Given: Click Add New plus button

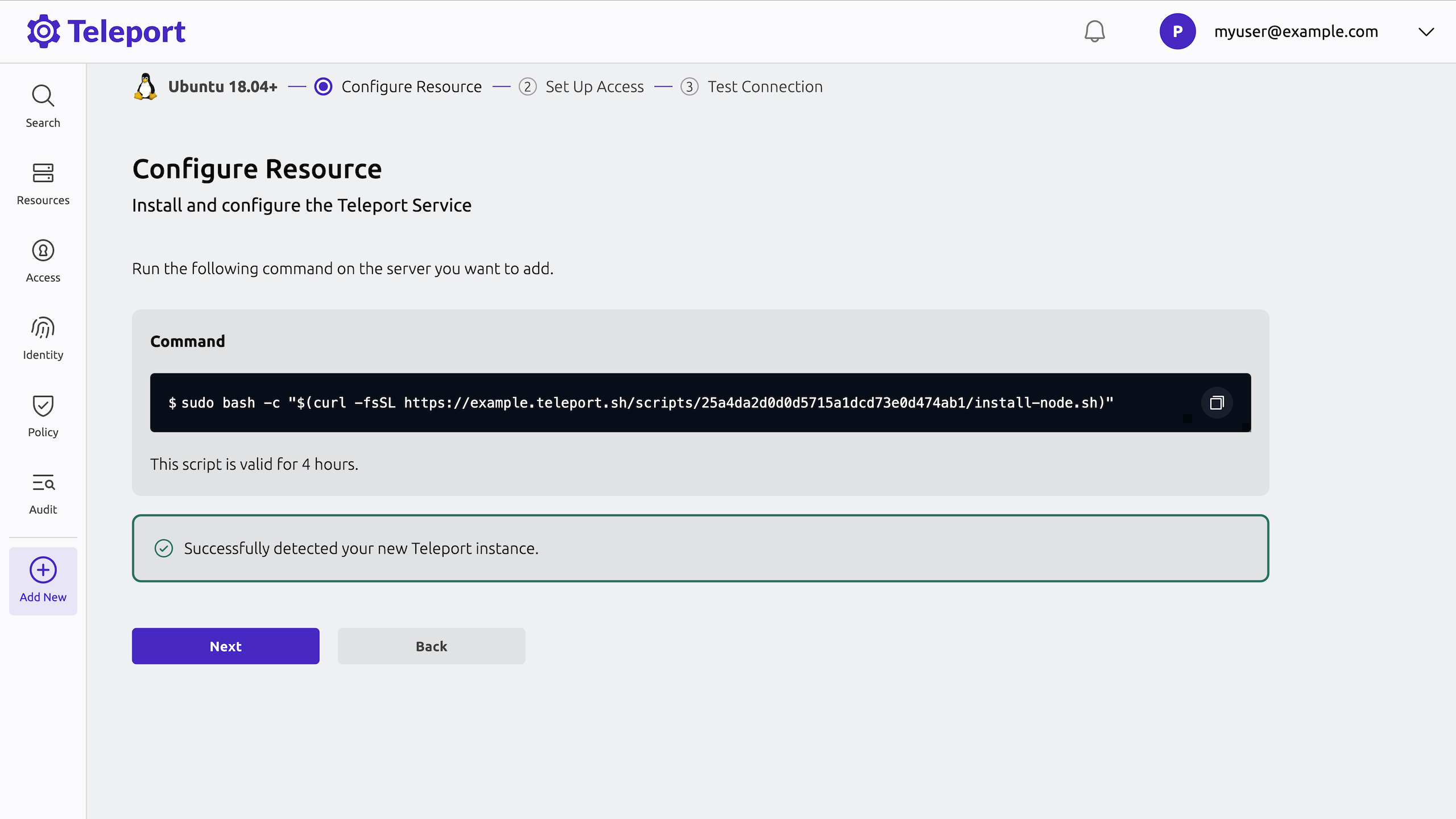Looking at the screenshot, I should click(43, 580).
